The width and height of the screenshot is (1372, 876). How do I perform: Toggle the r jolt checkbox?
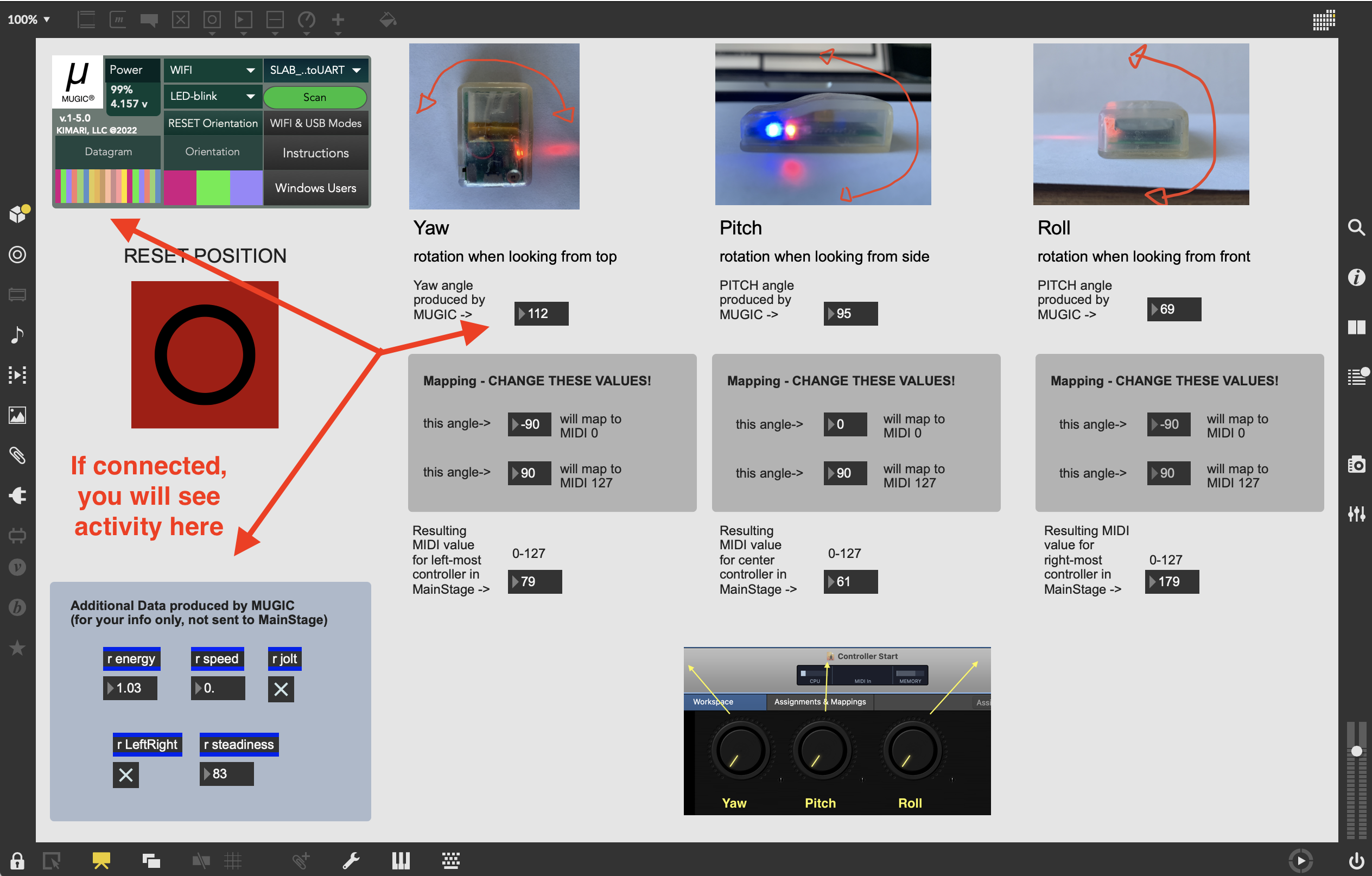(x=281, y=689)
